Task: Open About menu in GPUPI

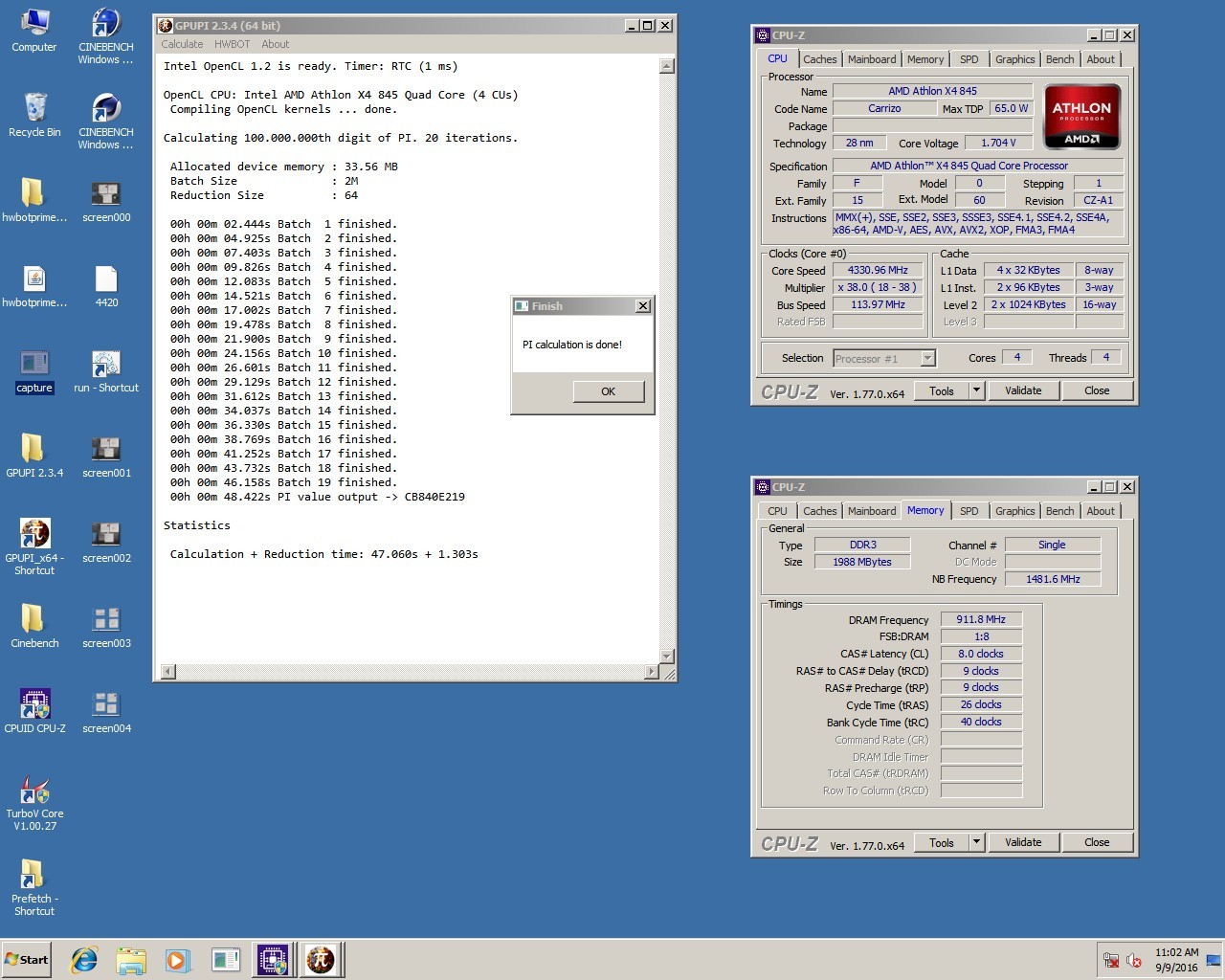Action: point(276,44)
